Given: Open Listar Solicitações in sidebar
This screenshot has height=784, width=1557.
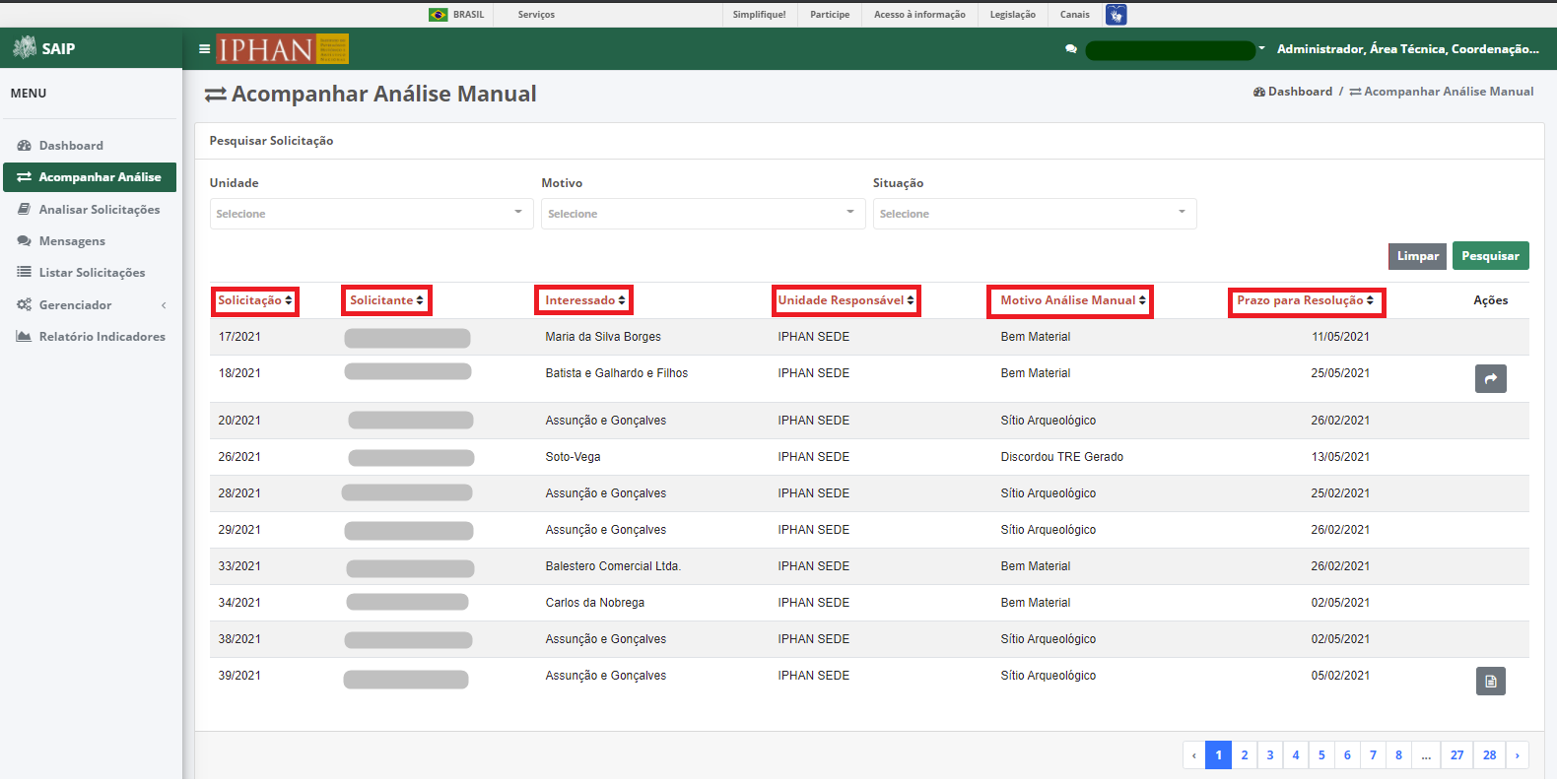Looking at the screenshot, I should pos(90,273).
